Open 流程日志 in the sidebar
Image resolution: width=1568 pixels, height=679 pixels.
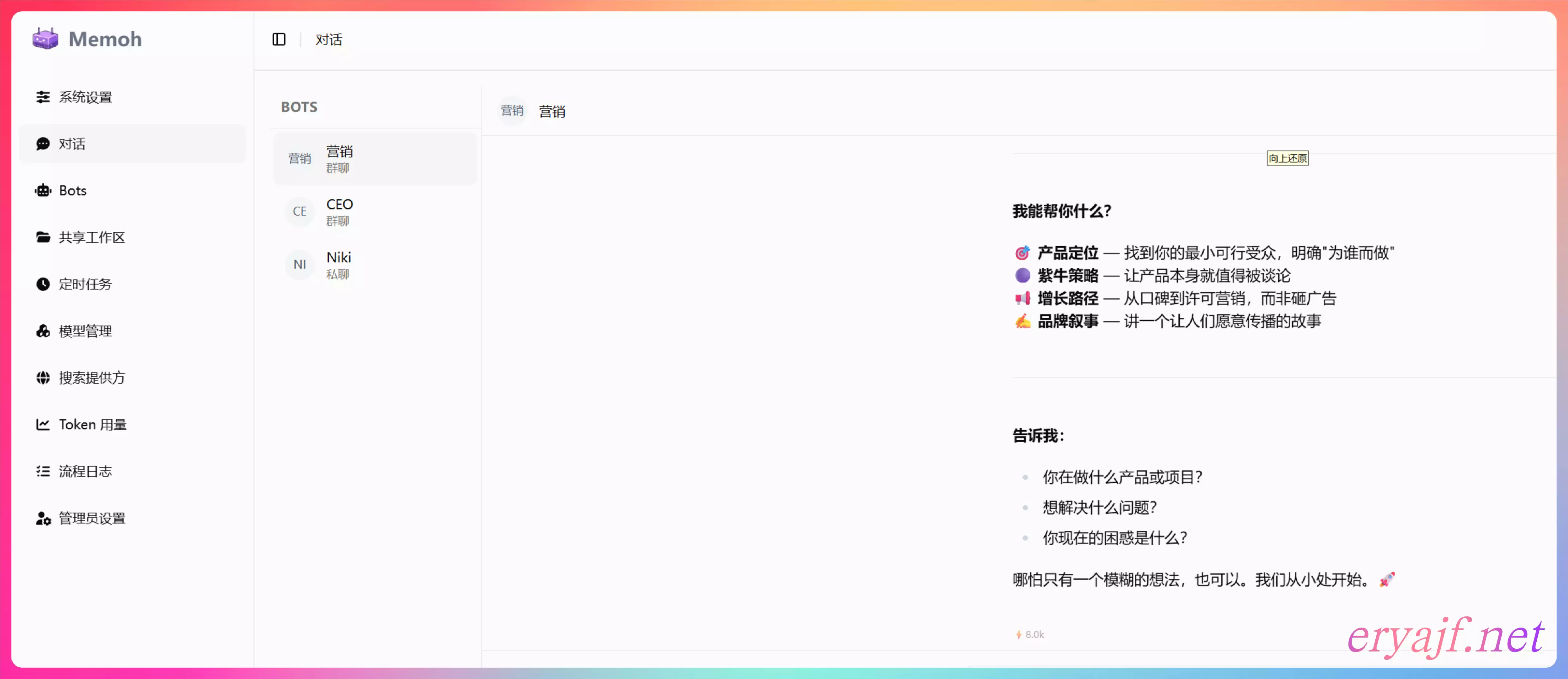click(85, 472)
